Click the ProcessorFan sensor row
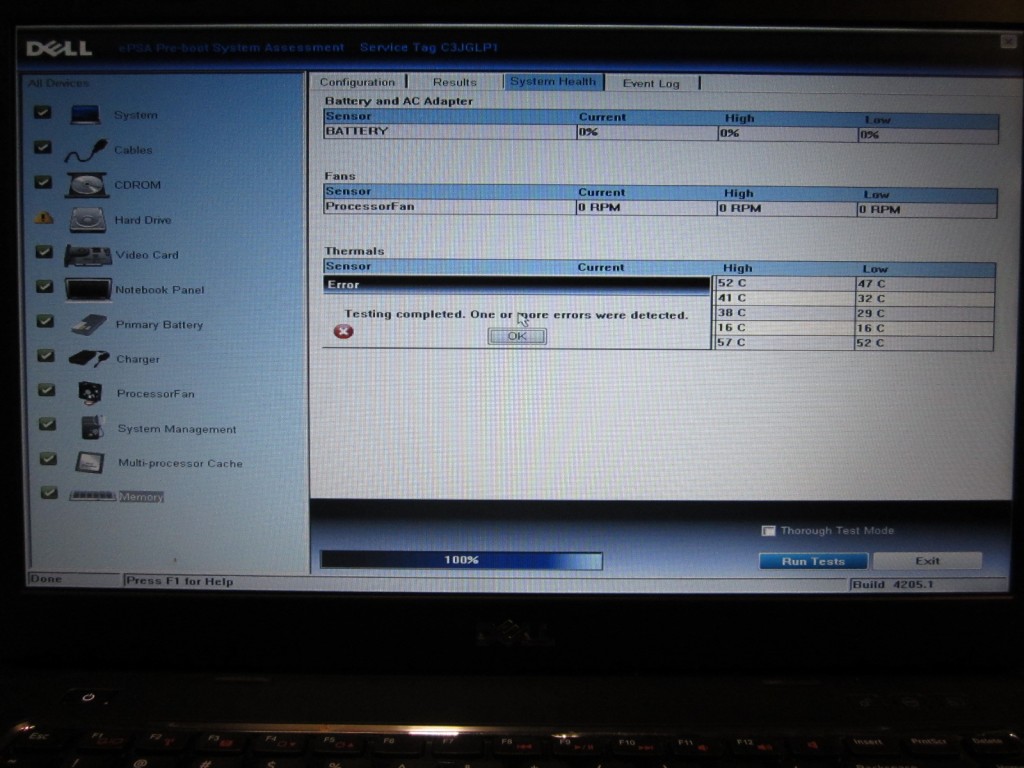This screenshot has width=1024, height=768. tap(660, 208)
